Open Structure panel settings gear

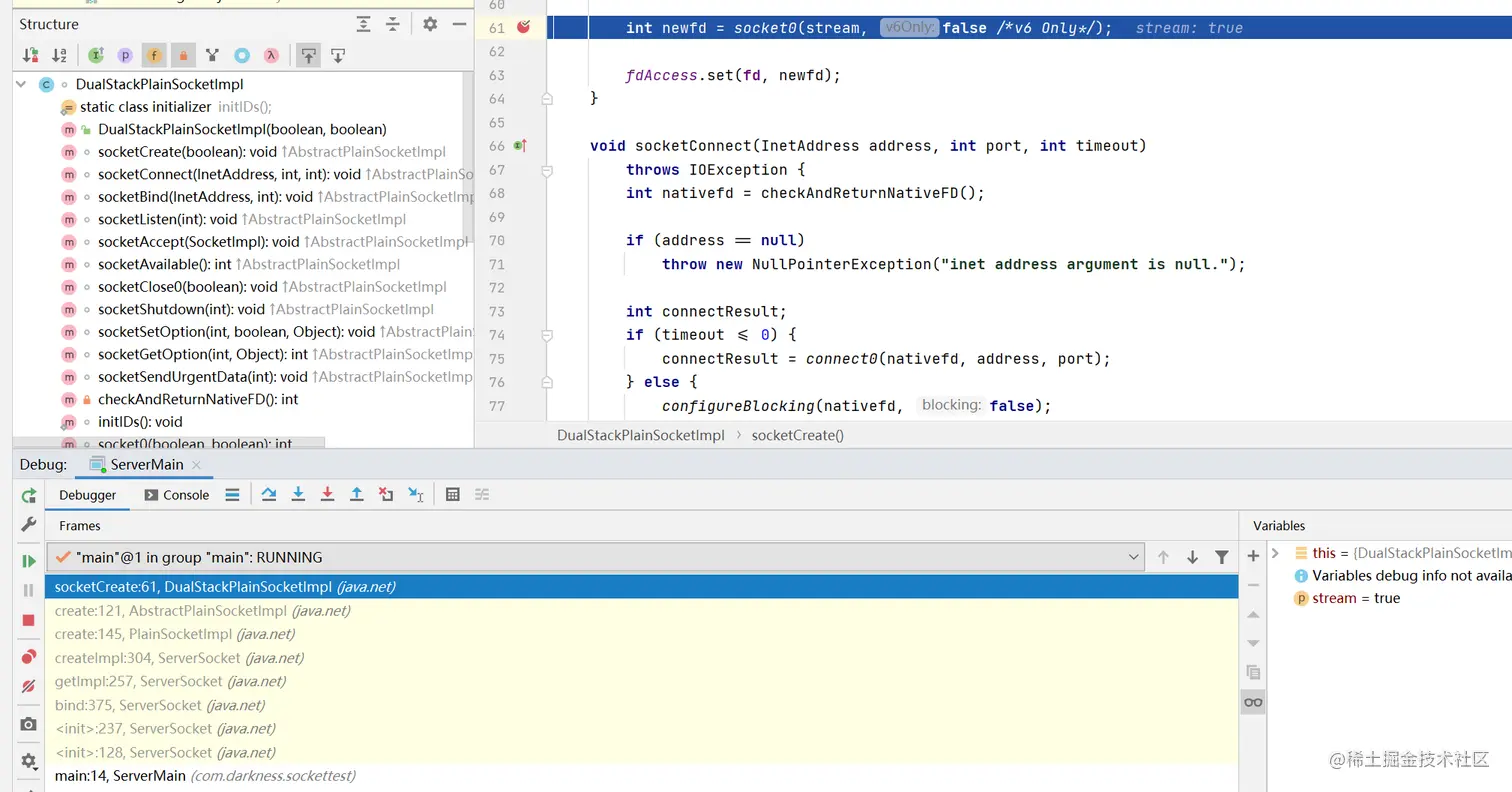tap(430, 24)
